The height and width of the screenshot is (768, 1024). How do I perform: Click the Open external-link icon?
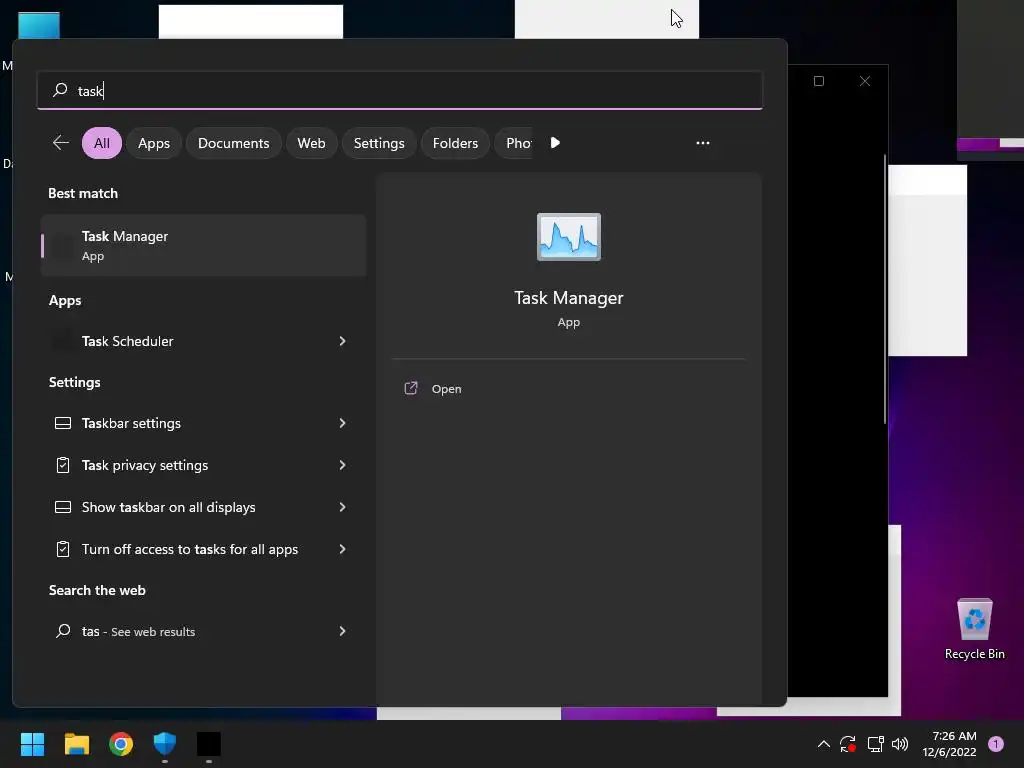pos(411,389)
